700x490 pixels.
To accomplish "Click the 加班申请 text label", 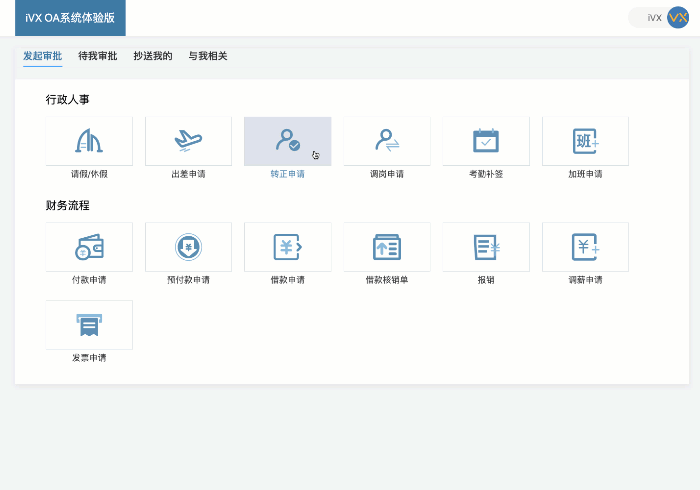I will click(x=585, y=174).
